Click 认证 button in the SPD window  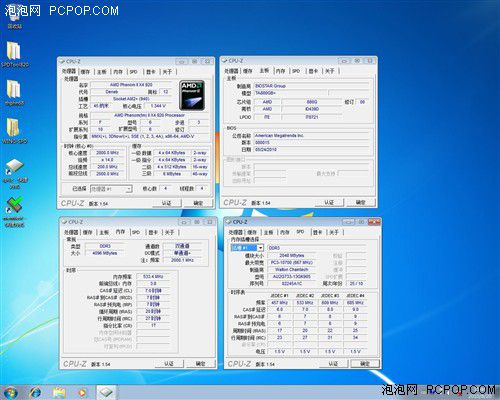[x=334, y=364]
